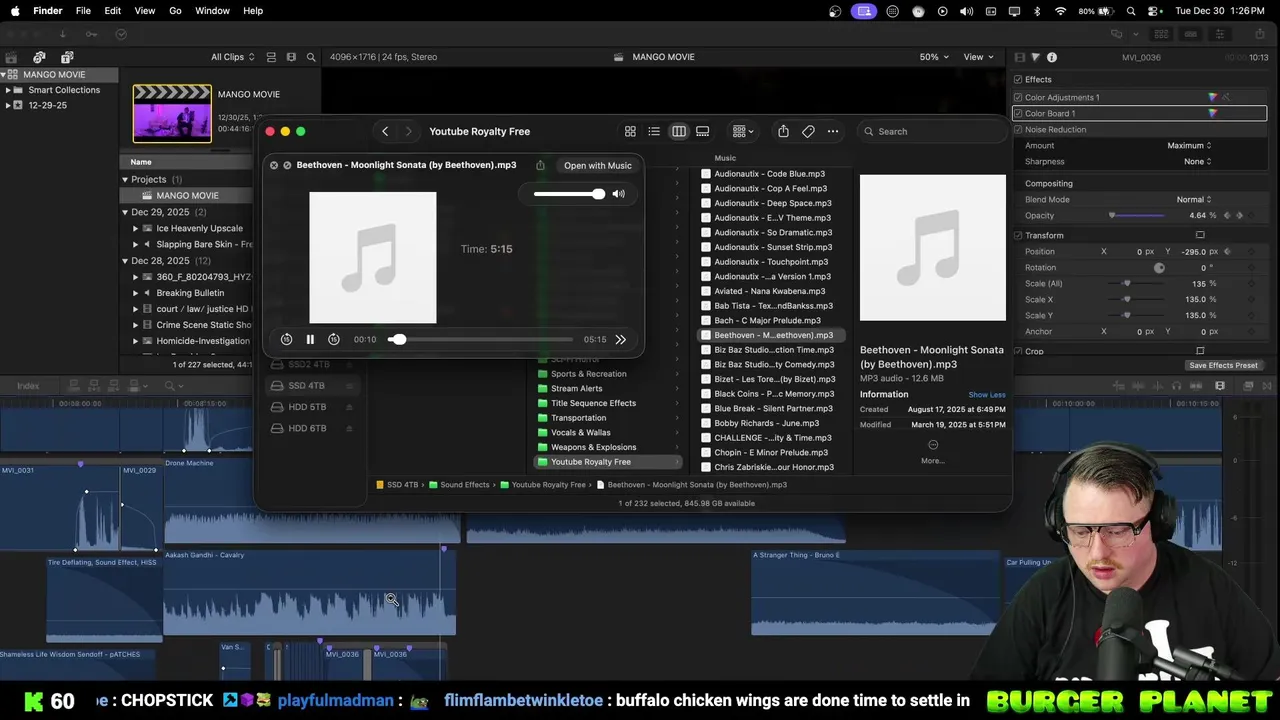Click Save Effects Preset button

(x=1223, y=365)
